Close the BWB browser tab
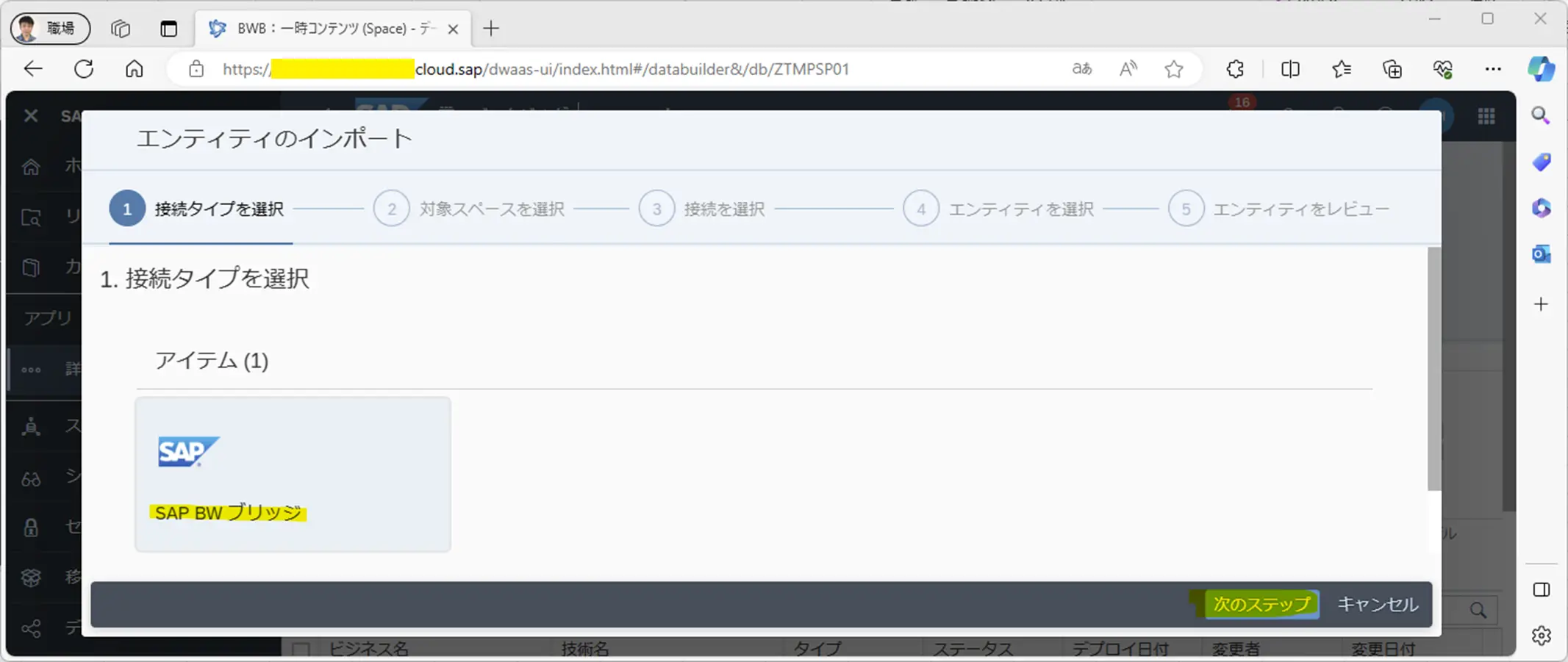1568x662 pixels. pyautogui.click(x=454, y=29)
